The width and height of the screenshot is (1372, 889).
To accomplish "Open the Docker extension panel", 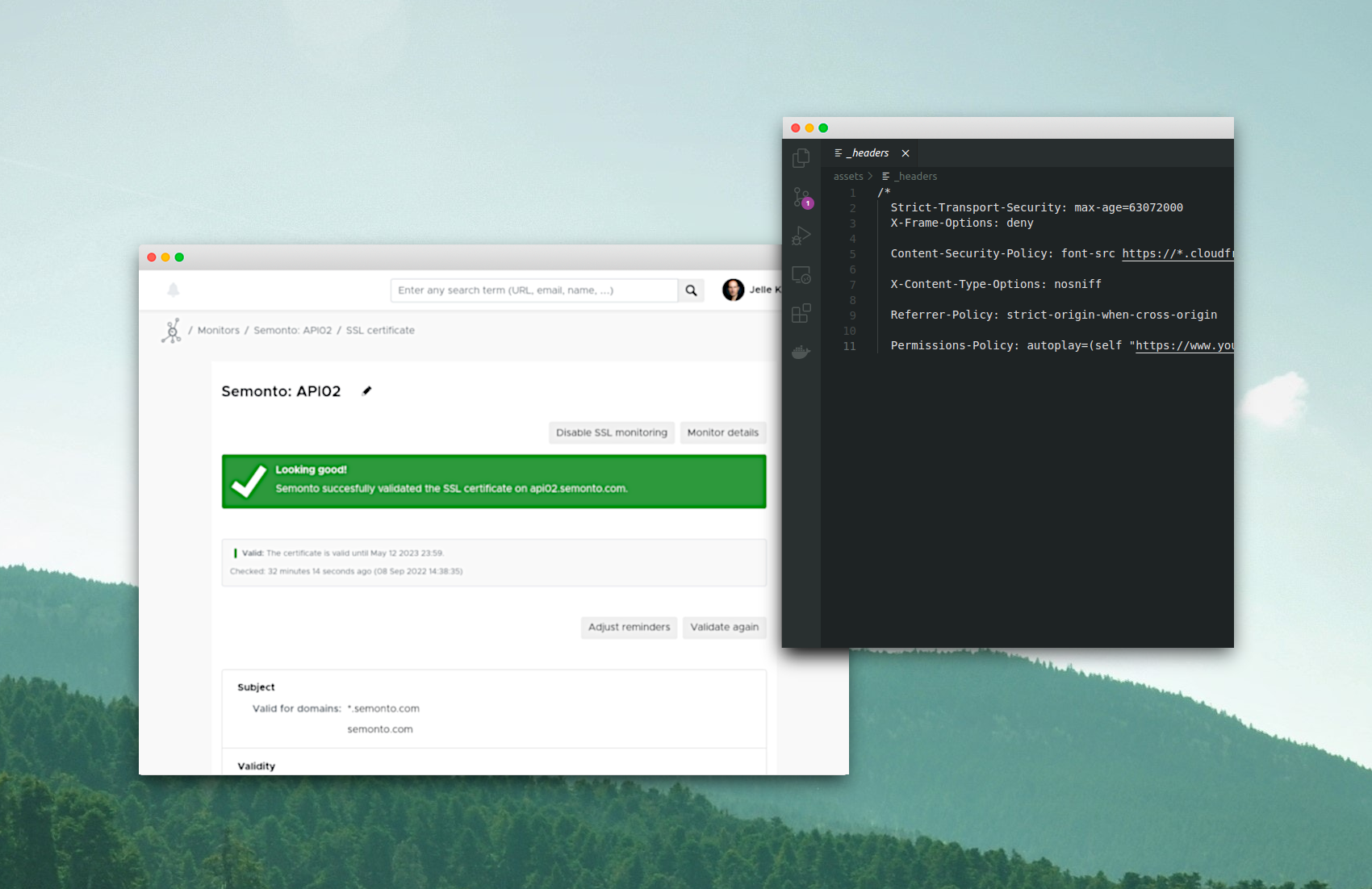I will click(x=801, y=351).
